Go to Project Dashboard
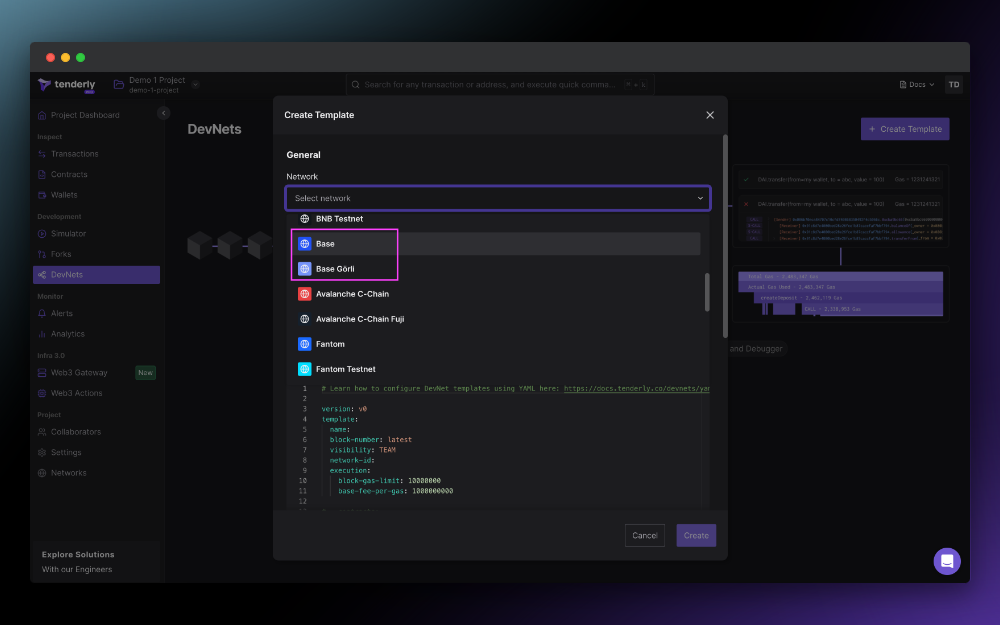Image resolution: width=1000 pixels, height=625 pixels. [85, 115]
